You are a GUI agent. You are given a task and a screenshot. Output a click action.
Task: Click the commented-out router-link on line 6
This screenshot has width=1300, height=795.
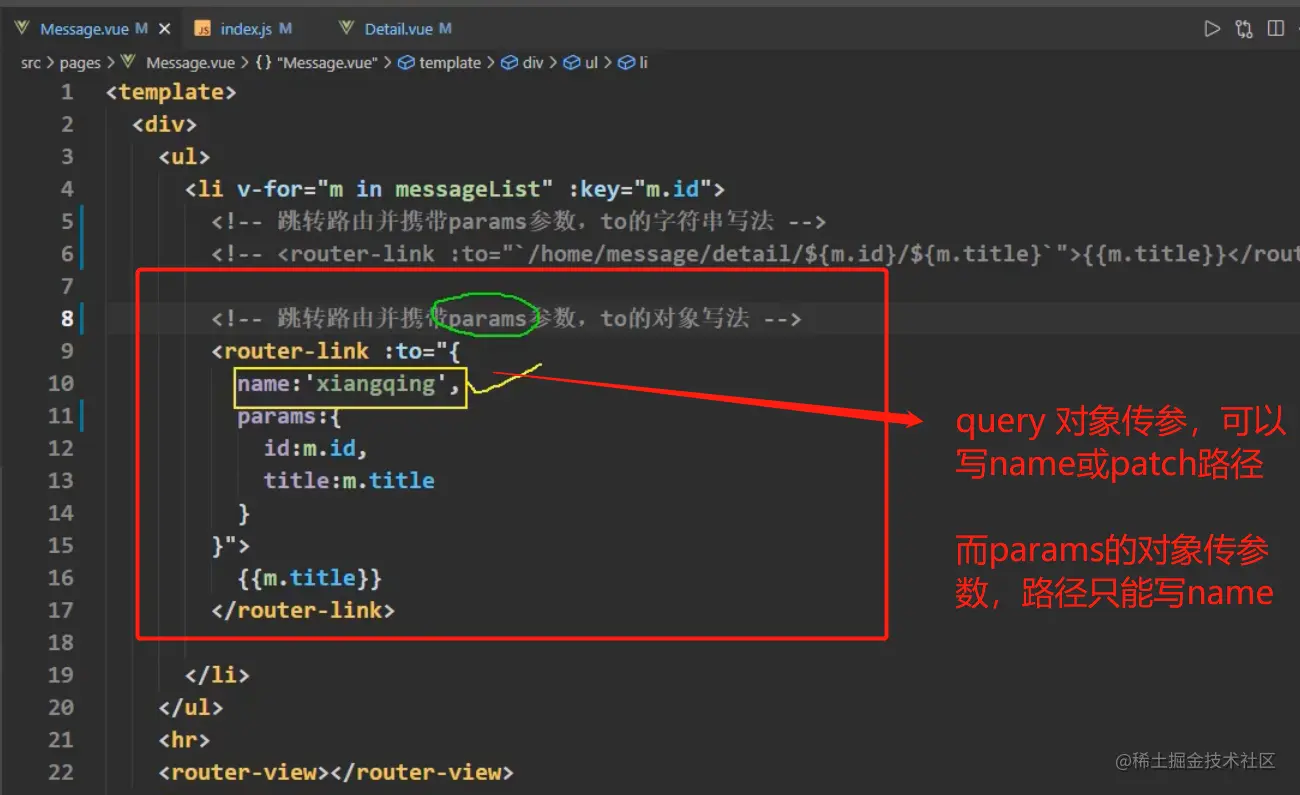point(755,254)
